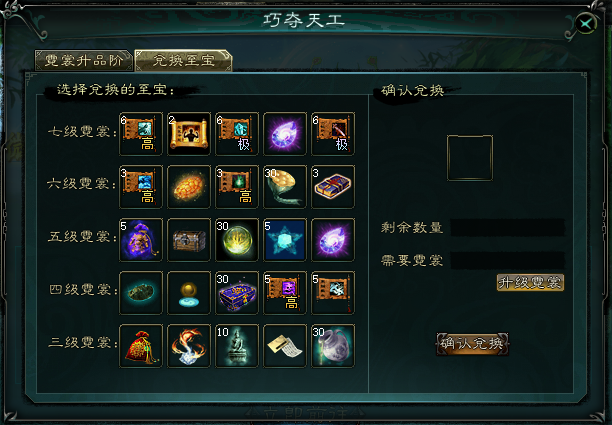
Task: Pick the blue gift-wrapped box item
Action: (x=333, y=187)
